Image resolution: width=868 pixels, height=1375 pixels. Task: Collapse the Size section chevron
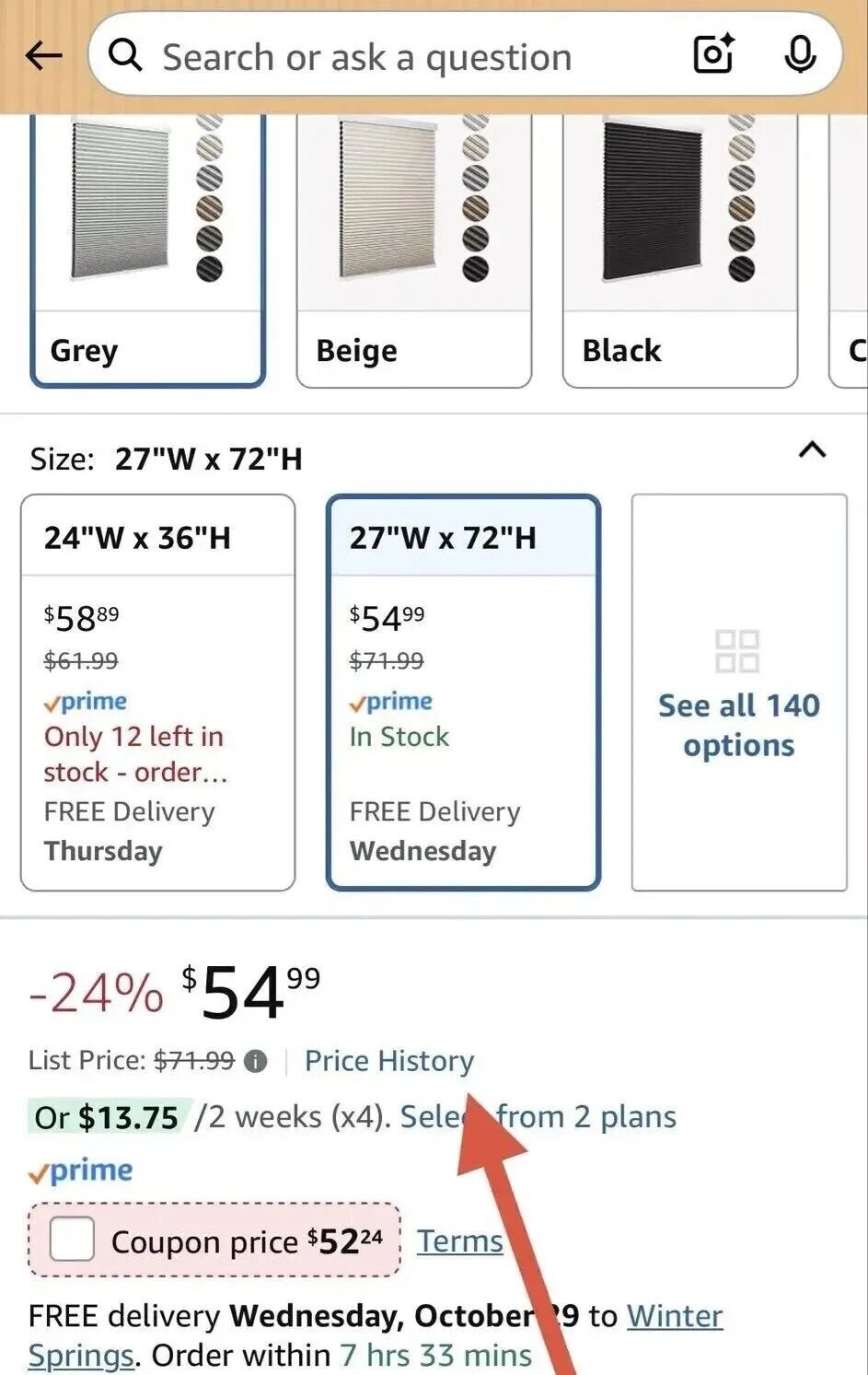pyautogui.click(x=812, y=450)
